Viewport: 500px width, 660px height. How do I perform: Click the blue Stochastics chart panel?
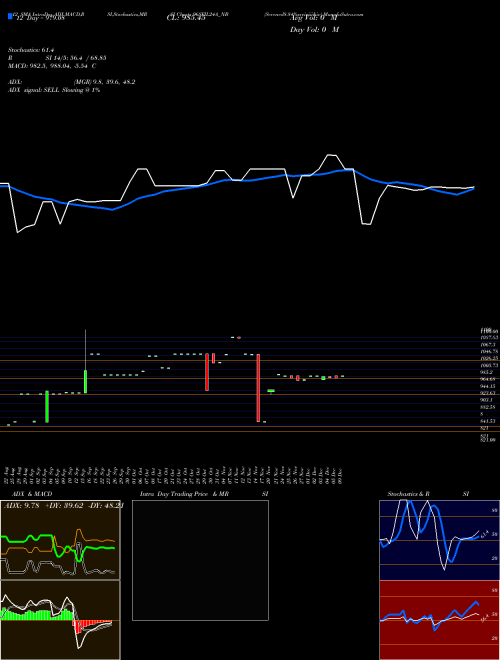(439, 540)
